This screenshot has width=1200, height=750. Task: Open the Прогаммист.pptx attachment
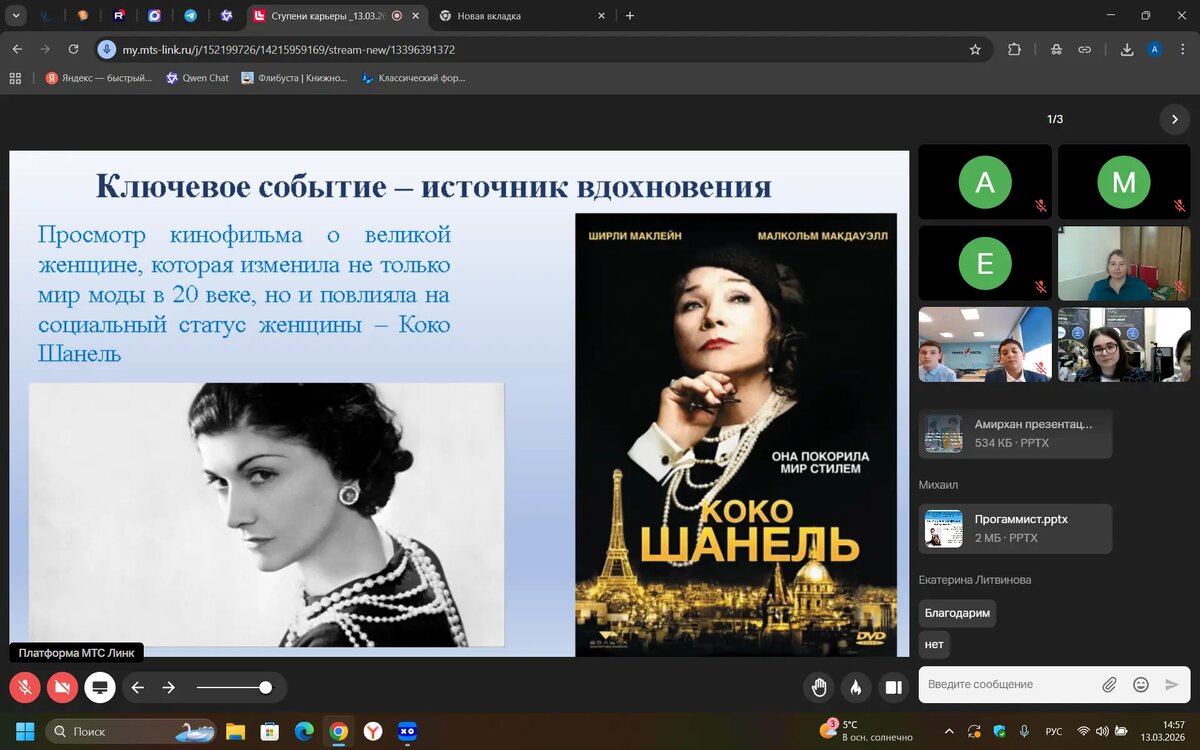[1015, 528]
